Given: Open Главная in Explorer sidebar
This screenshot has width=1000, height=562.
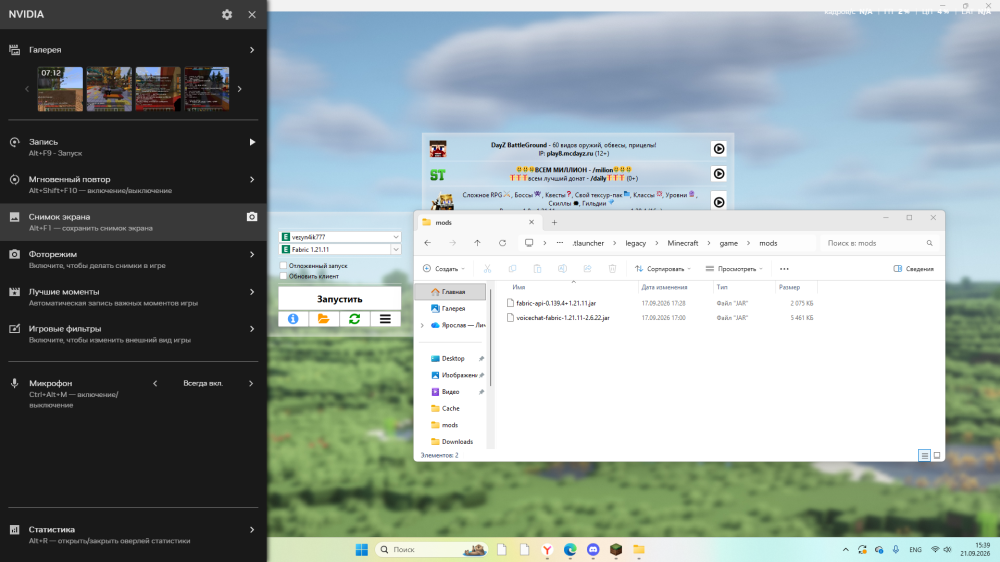Looking at the screenshot, I should click(450, 292).
